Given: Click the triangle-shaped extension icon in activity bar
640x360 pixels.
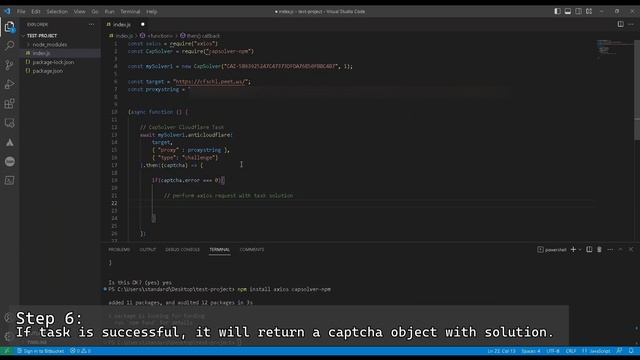Looking at the screenshot, I should click(x=9, y=142).
